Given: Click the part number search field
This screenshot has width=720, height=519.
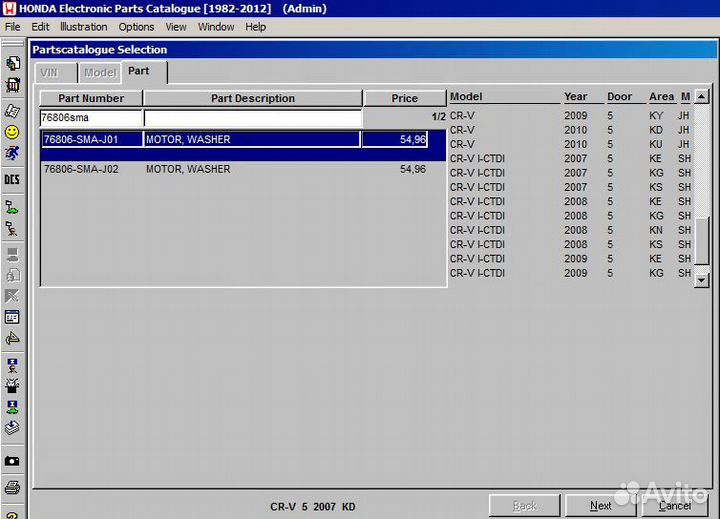Looking at the screenshot, I should [91, 118].
